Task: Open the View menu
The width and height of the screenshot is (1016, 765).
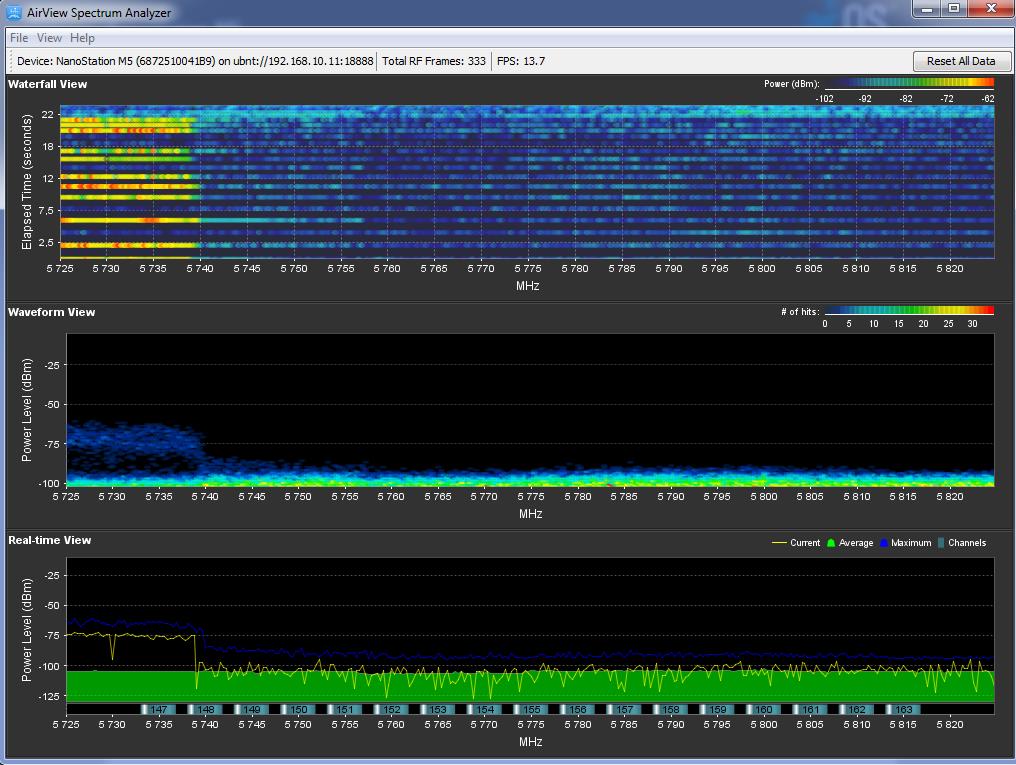Action: tap(49, 38)
